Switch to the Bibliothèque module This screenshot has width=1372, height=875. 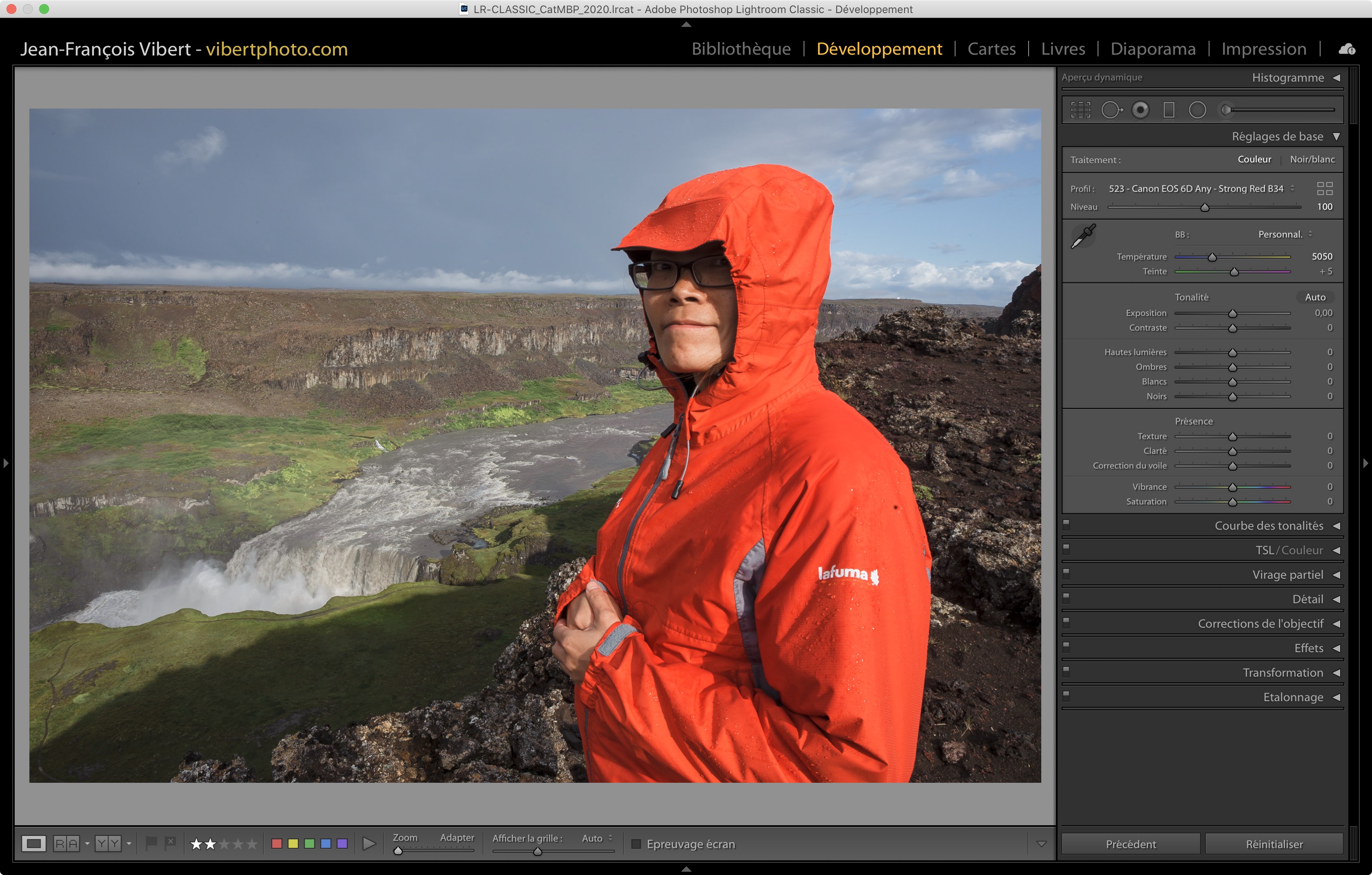tap(741, 49)
